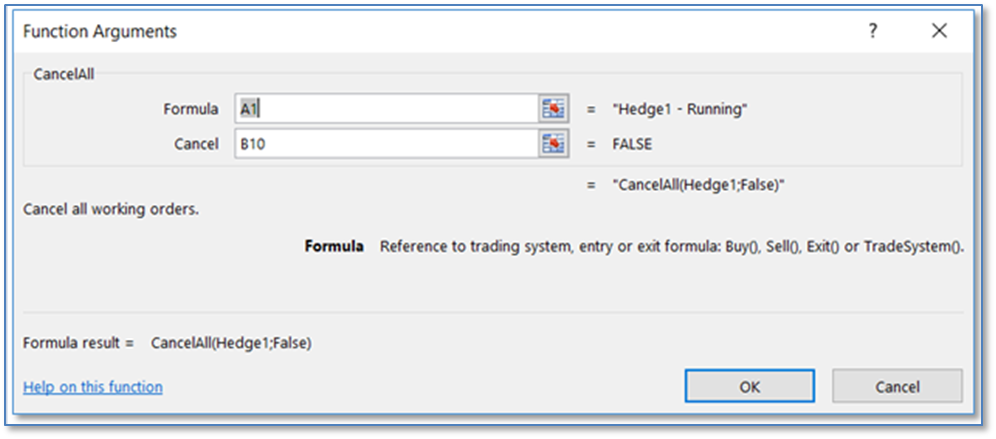Viewport: 996px width, 439px height.
Task: Focus the Cancel input containing B10
Action: pos(387,144)
